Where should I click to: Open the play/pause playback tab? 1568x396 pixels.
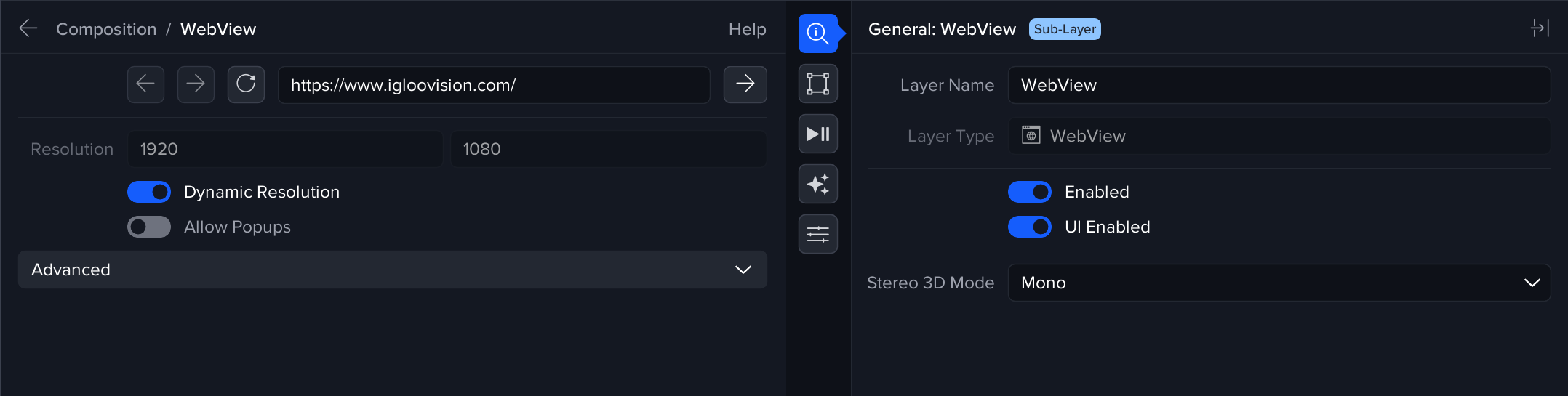[x=817, y=134]
